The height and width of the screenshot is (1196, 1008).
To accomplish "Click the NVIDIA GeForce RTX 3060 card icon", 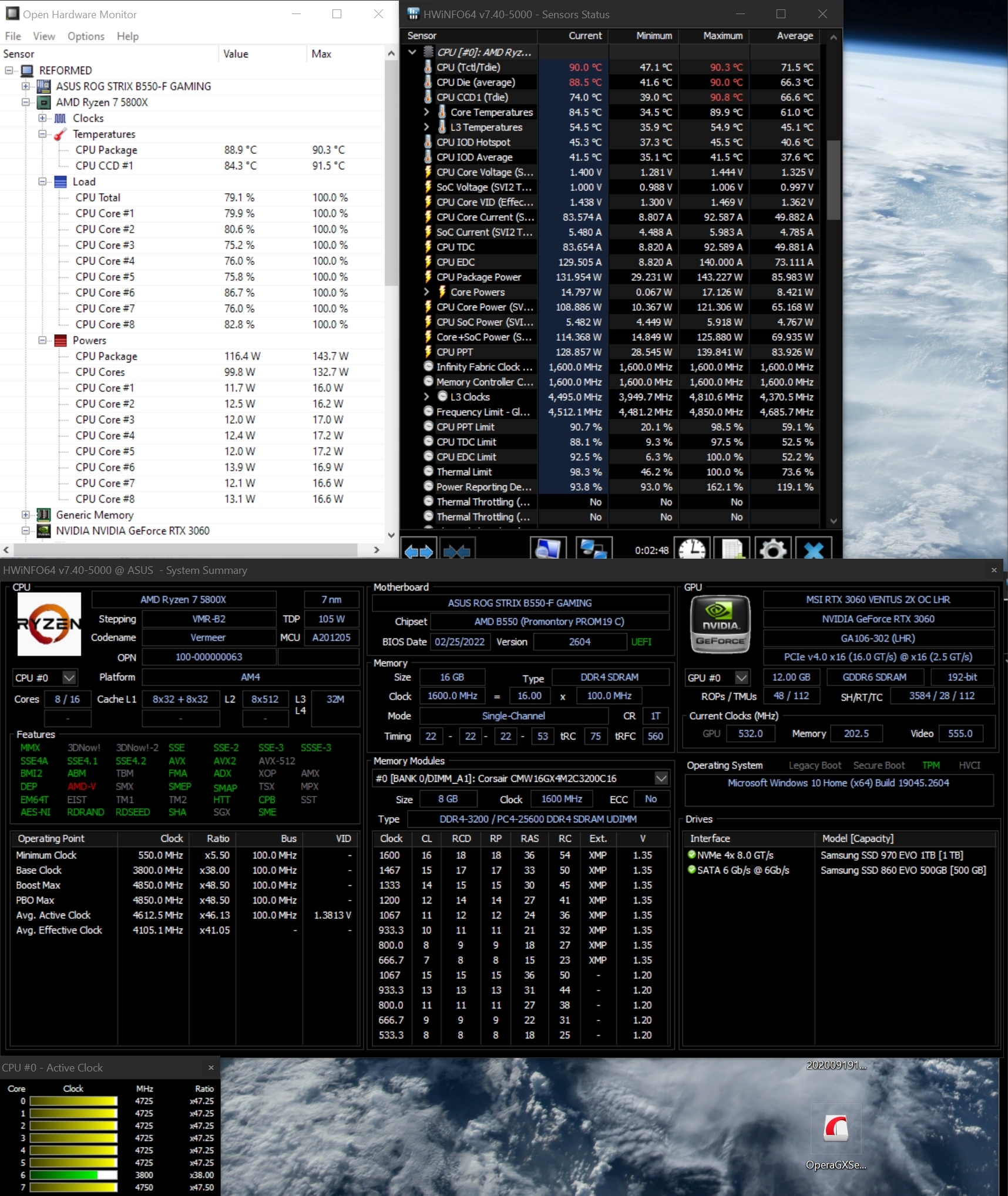I will [x=43, y=531].
